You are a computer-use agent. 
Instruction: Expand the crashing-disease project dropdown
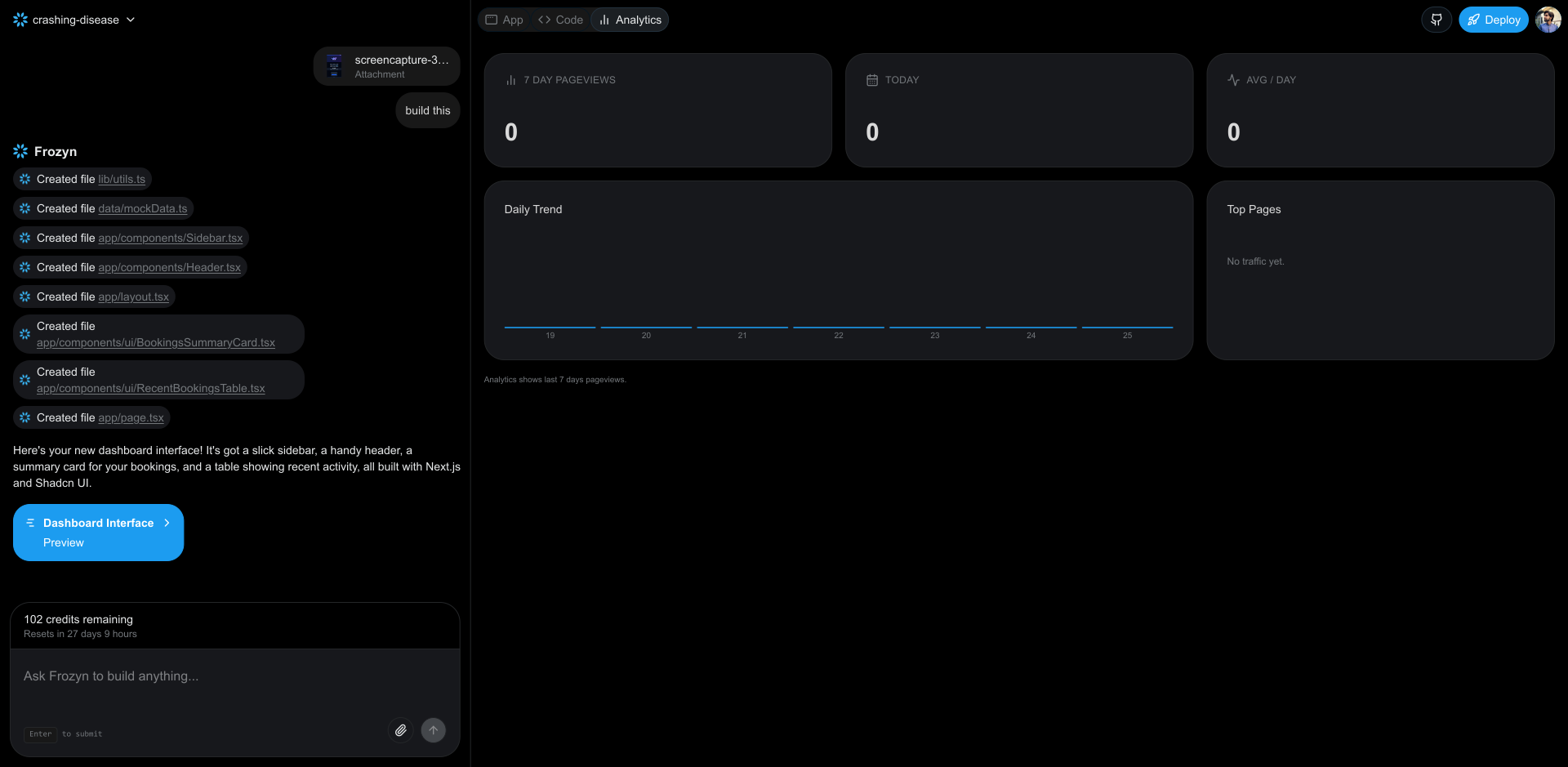click(x=131, y=19)
